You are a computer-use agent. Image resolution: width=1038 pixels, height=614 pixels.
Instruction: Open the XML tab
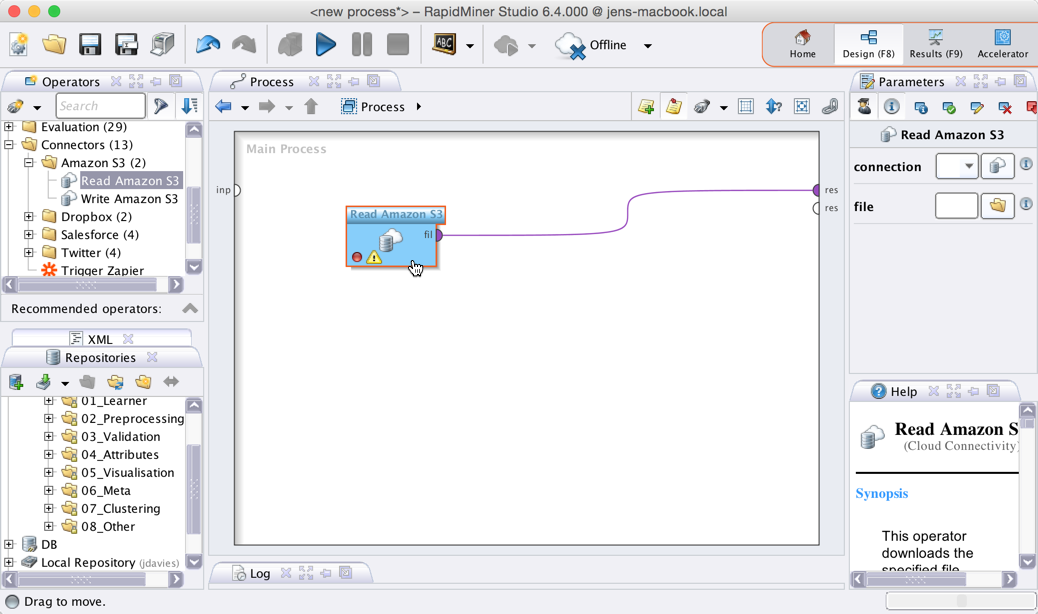[100, 339]
